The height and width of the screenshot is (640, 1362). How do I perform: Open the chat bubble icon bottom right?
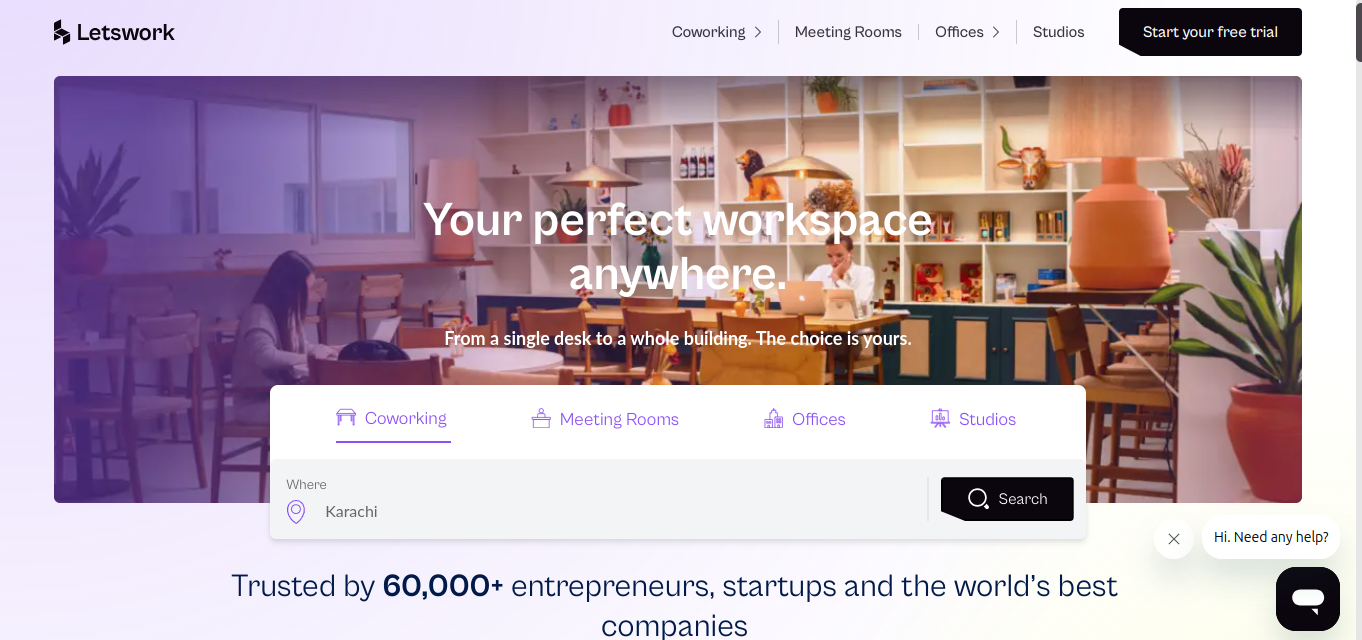pos(1307,598)
